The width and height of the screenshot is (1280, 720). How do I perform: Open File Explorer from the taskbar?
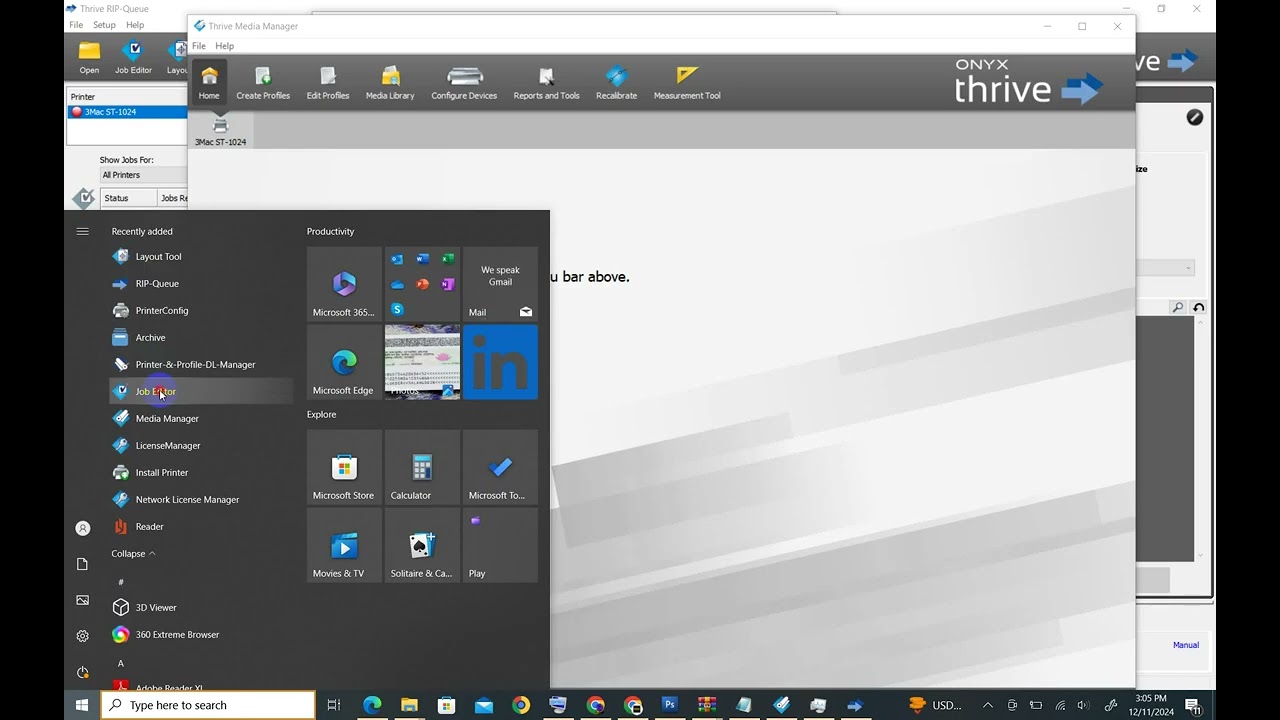click(409, 705)
